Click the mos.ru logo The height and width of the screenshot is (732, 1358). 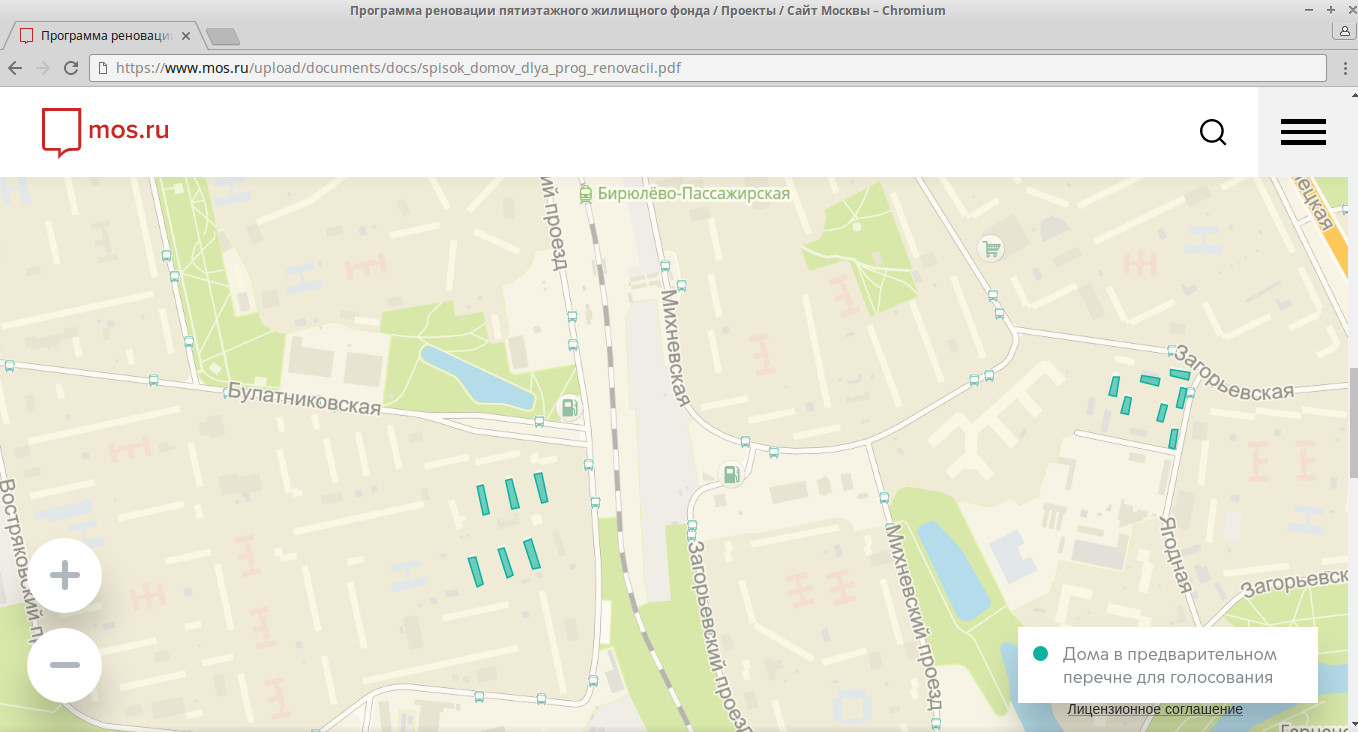(x=105, y=132)
